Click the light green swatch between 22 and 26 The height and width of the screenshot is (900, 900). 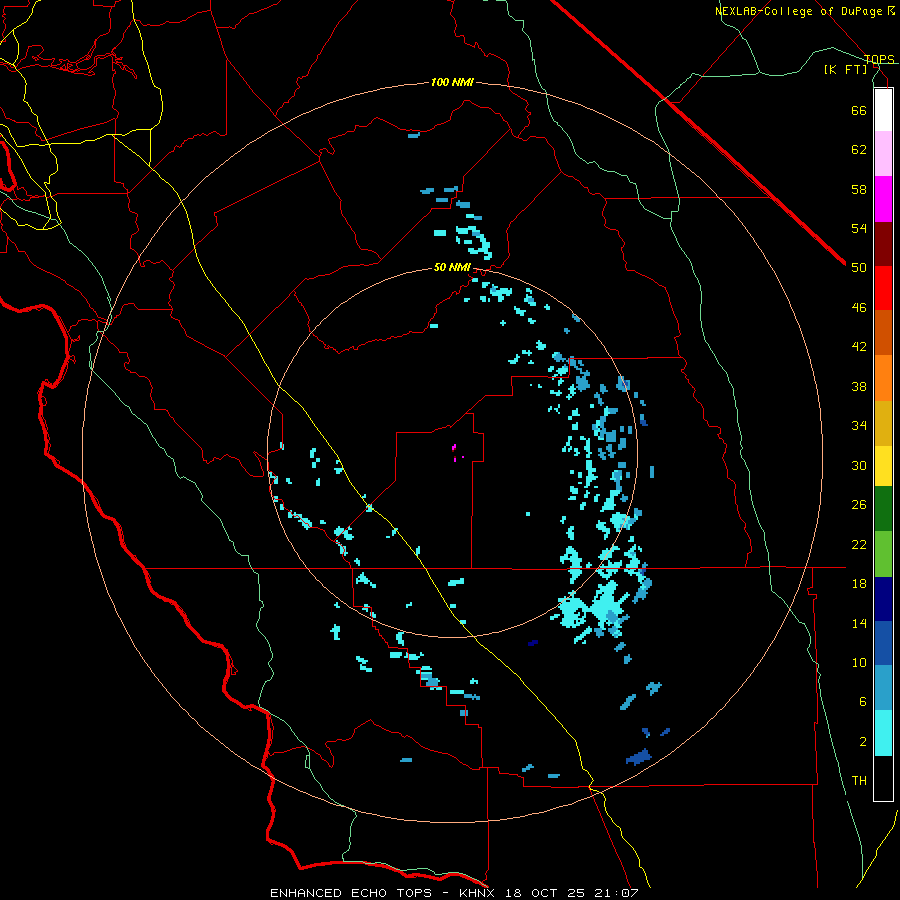click(x=883, y=554)
